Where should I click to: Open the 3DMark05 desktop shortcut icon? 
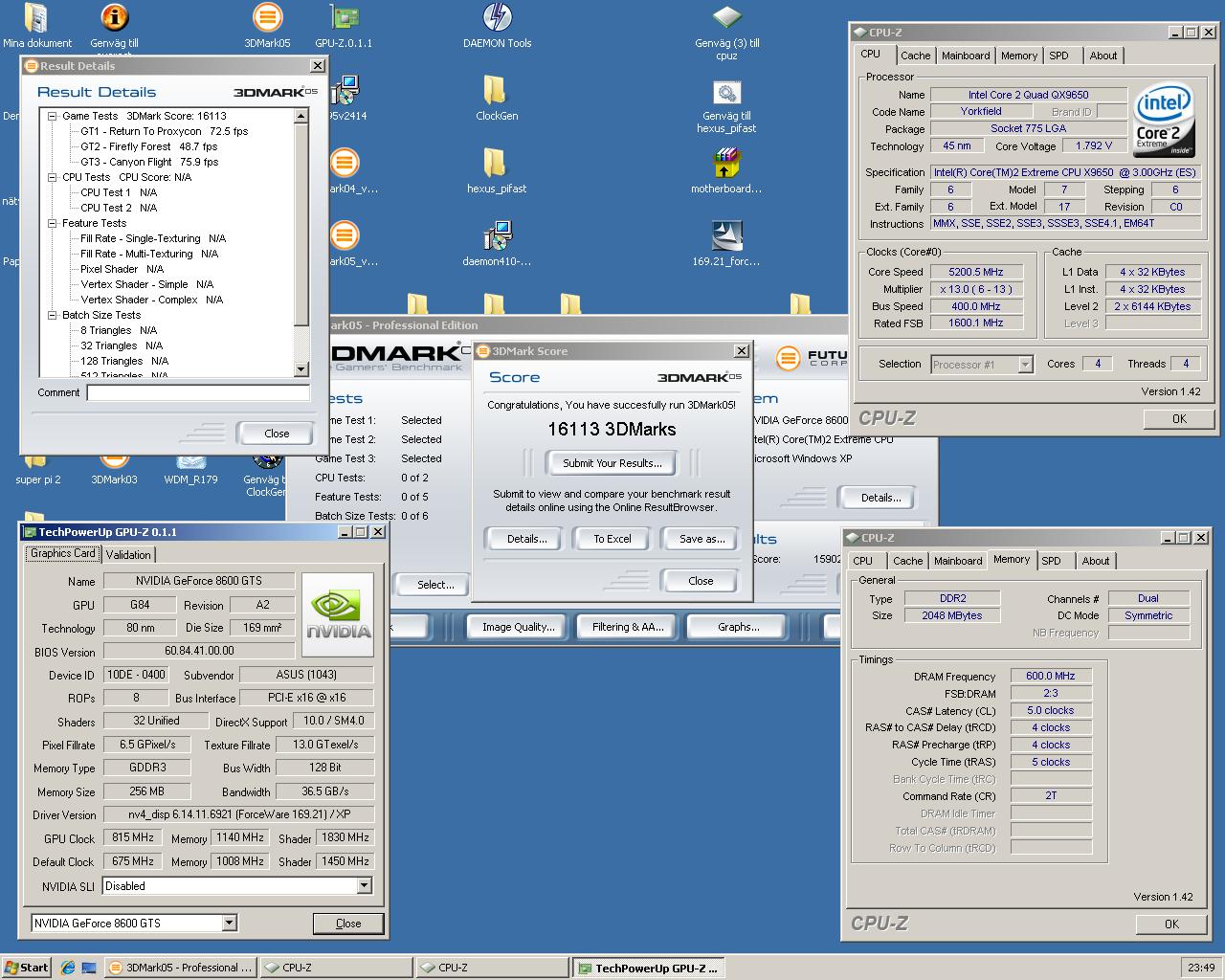tap(267, 18)
